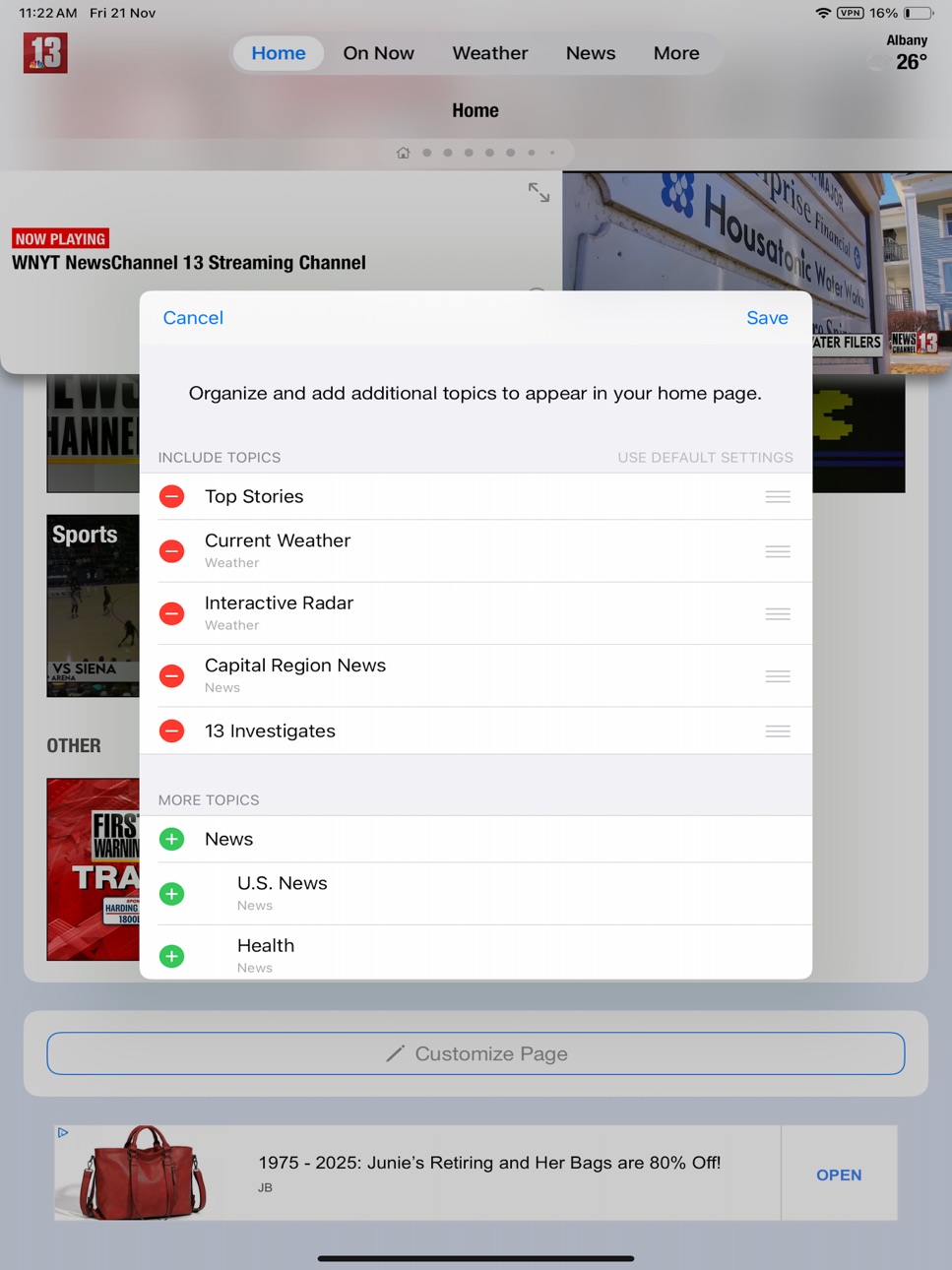Remove Capital Region News with minus icon

(171, 675)
